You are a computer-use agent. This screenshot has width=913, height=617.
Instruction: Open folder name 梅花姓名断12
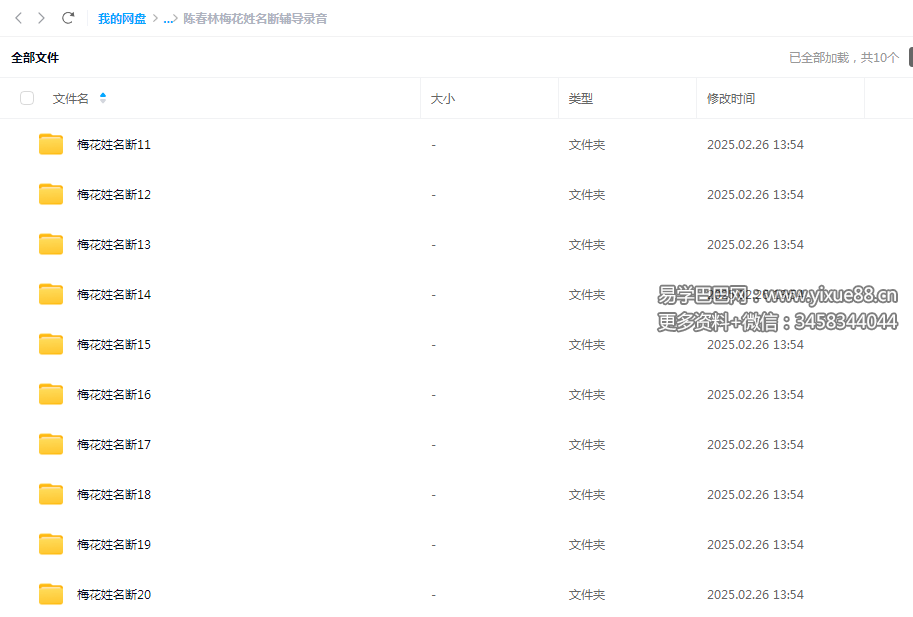(x=114, y=195)
